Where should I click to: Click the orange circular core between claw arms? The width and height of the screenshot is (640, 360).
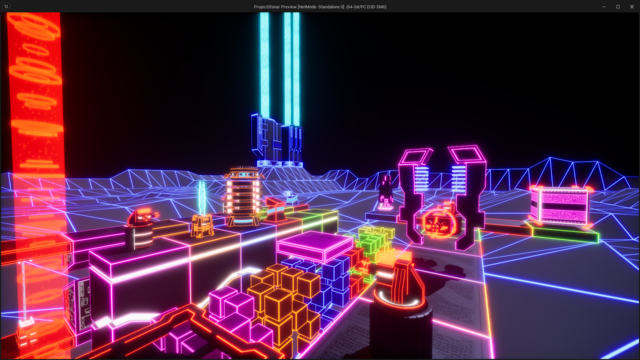439,222
